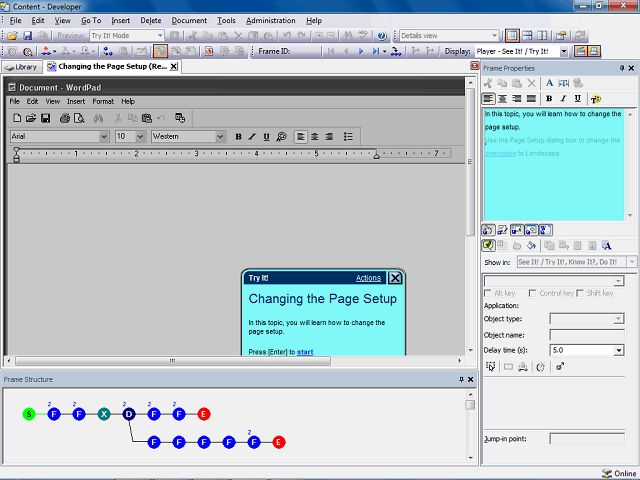The height and width of the screenshot is (480, 640).
Task: Click the blue Save disk icon
Action: pos(27,36)
